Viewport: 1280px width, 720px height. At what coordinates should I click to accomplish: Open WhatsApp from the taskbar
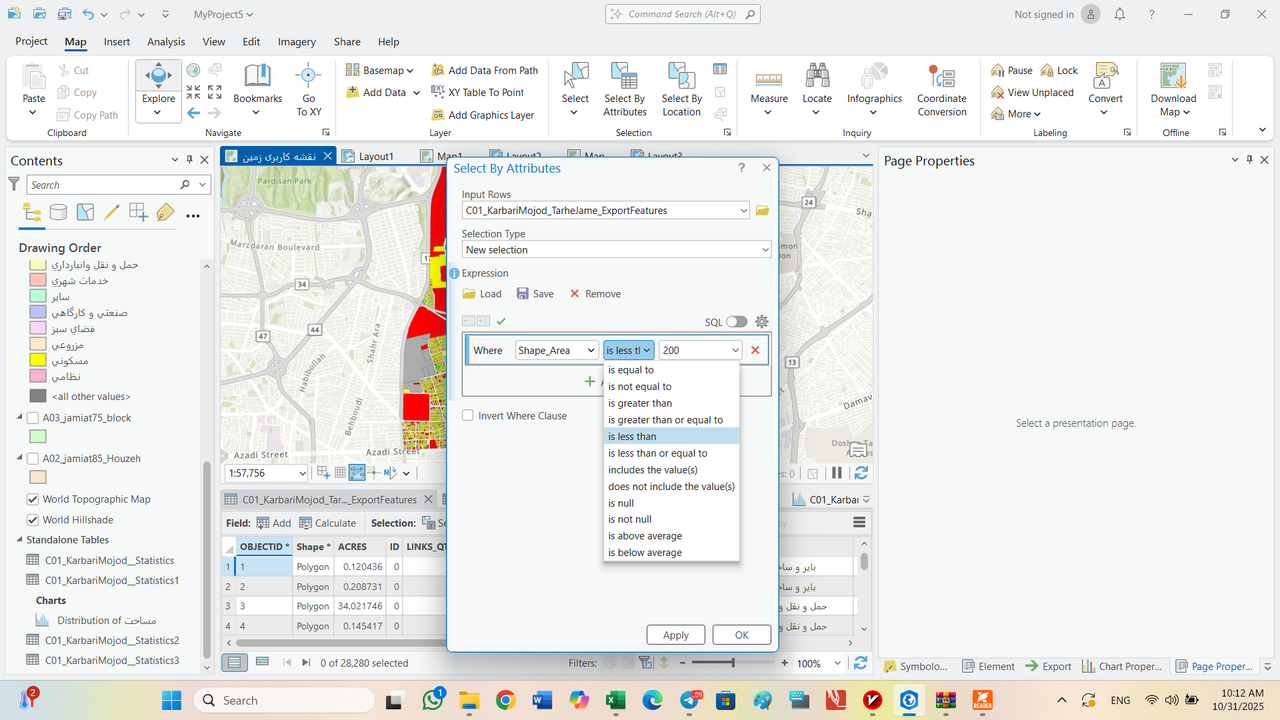click(432, 700)
